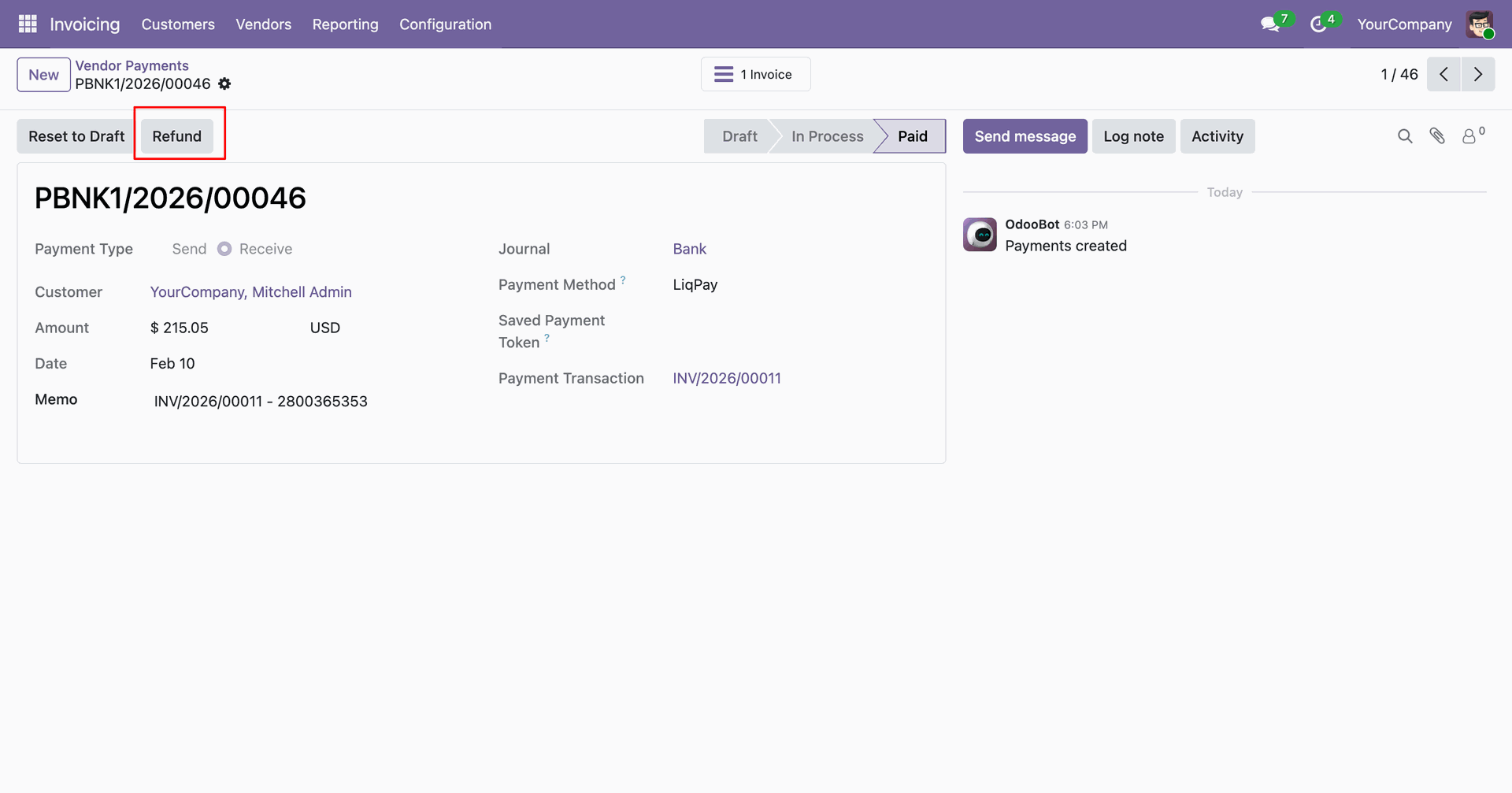Click the user avatar in top bar
The image size is (1512, 793).
pos(1480,24)
